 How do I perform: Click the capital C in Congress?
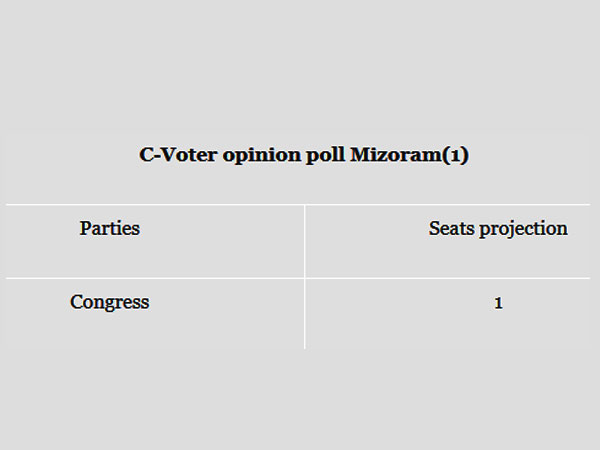(x=77, y=302)
